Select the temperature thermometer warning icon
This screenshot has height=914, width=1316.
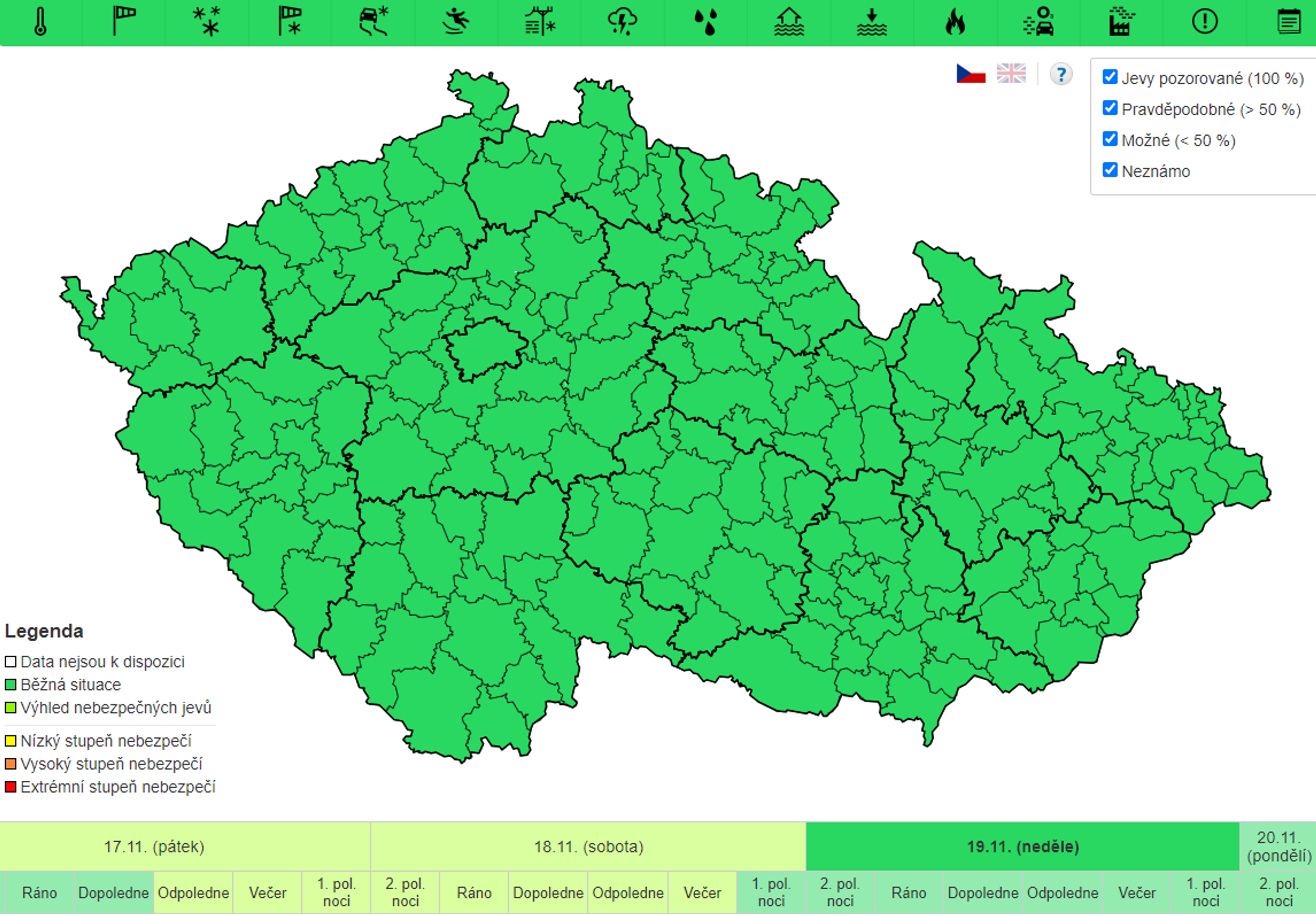[40, 22]
